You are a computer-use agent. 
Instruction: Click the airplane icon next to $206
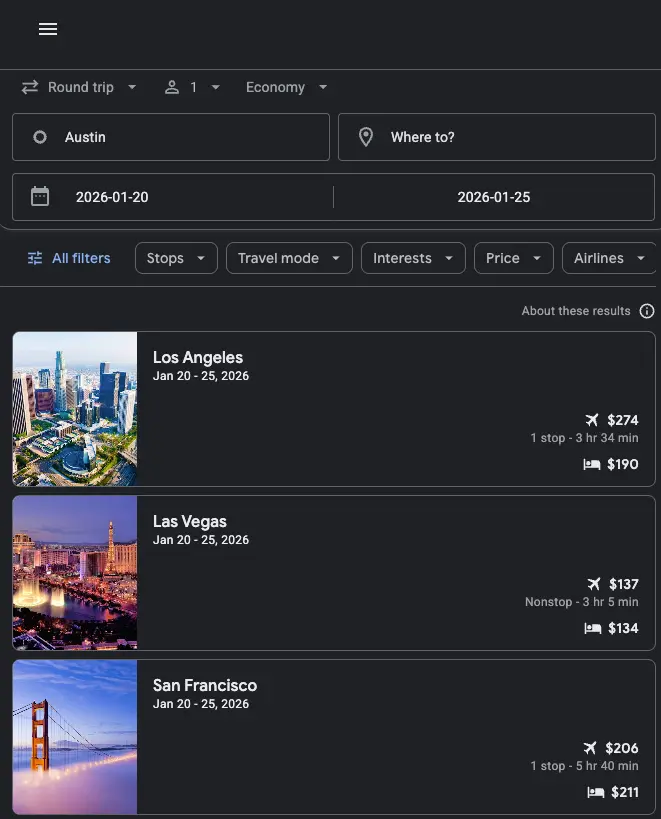[590, 748]
